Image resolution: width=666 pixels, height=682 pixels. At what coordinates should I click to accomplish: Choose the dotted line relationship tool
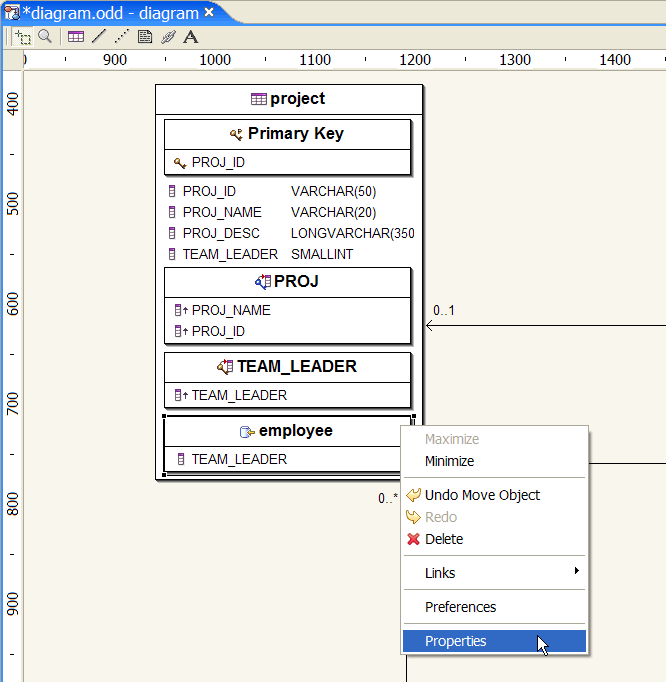[121, 37]
